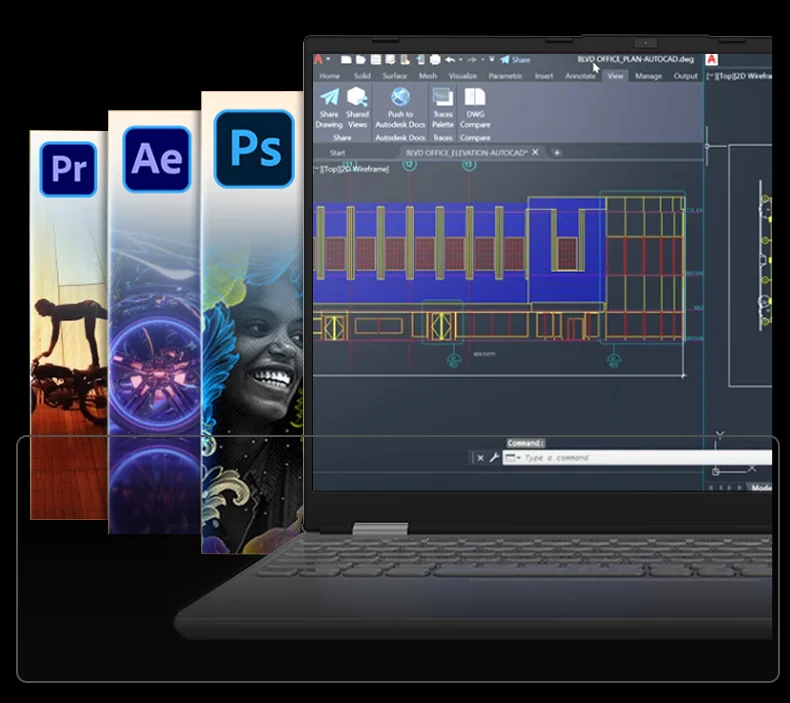Close the BLVD OFFICE_ELEVATION-AUTOCAD tab
This screenshot has width=790, height=703.
[x=536, y=152]
